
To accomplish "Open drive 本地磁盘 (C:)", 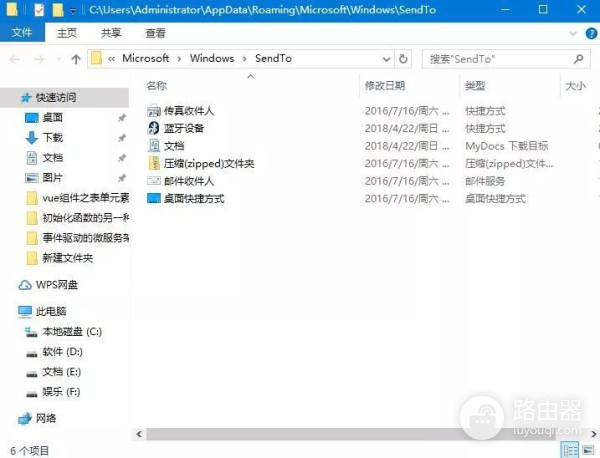I will [x=72, y=332].
